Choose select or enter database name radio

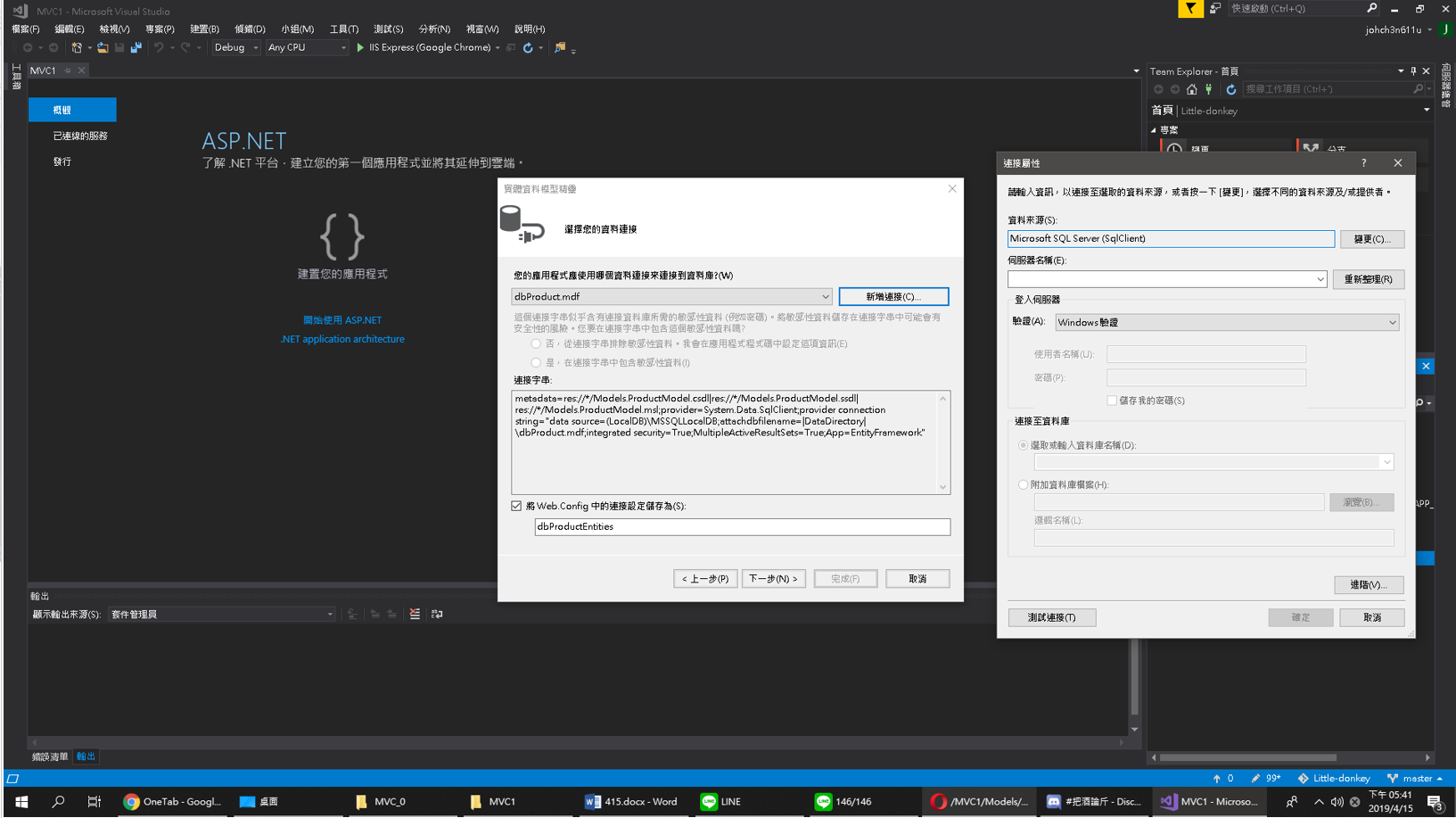tap(1023, 445)
